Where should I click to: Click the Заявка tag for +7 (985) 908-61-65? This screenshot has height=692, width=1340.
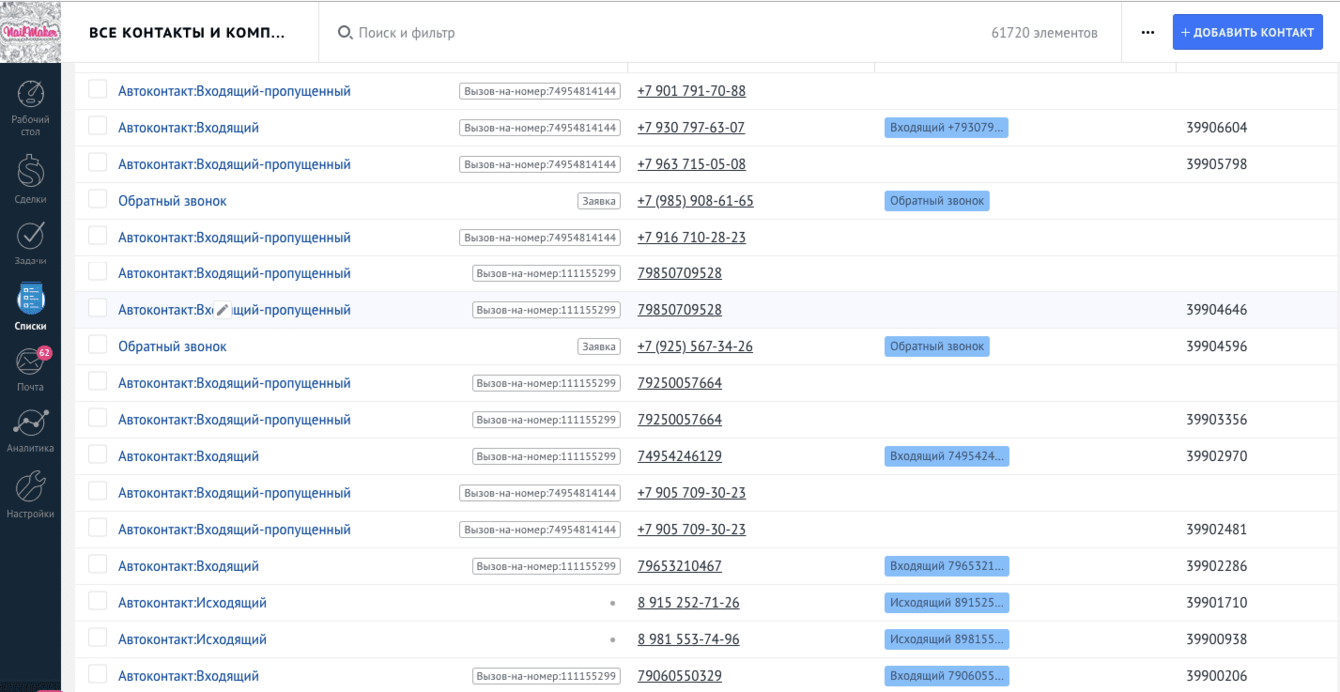point(598,201)
